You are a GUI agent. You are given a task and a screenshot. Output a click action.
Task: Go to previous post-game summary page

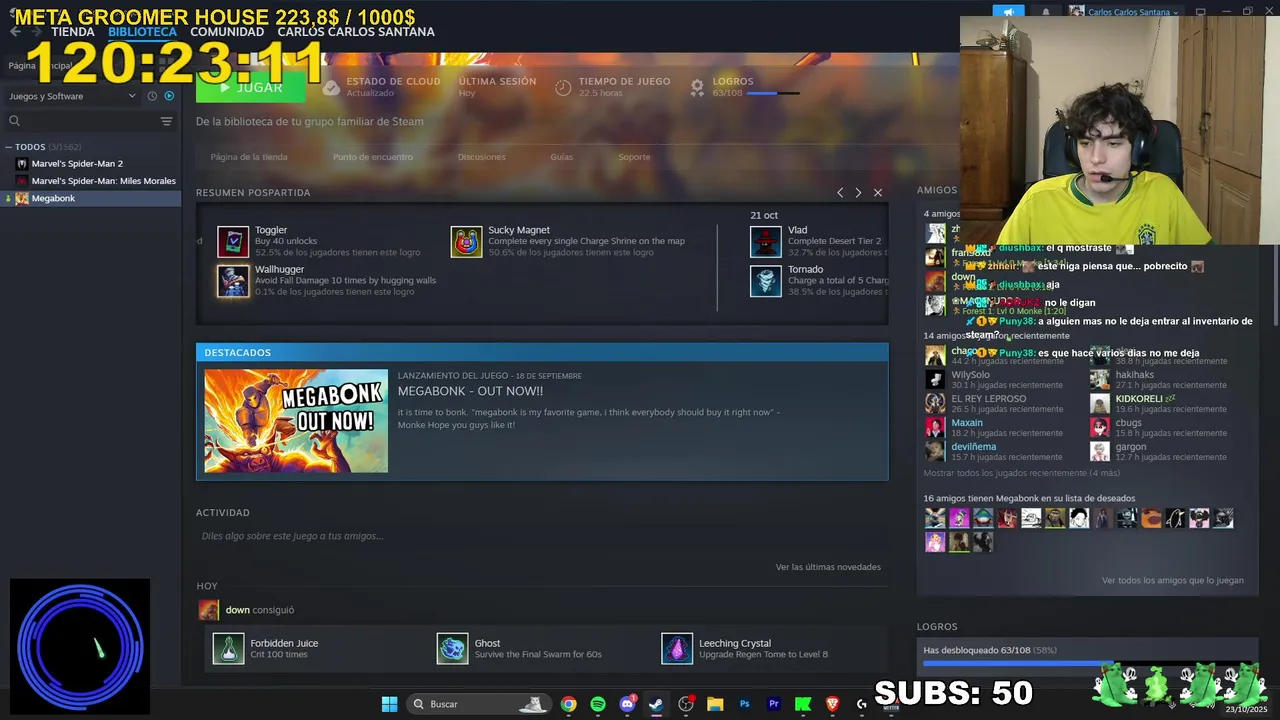click(840, 192)
